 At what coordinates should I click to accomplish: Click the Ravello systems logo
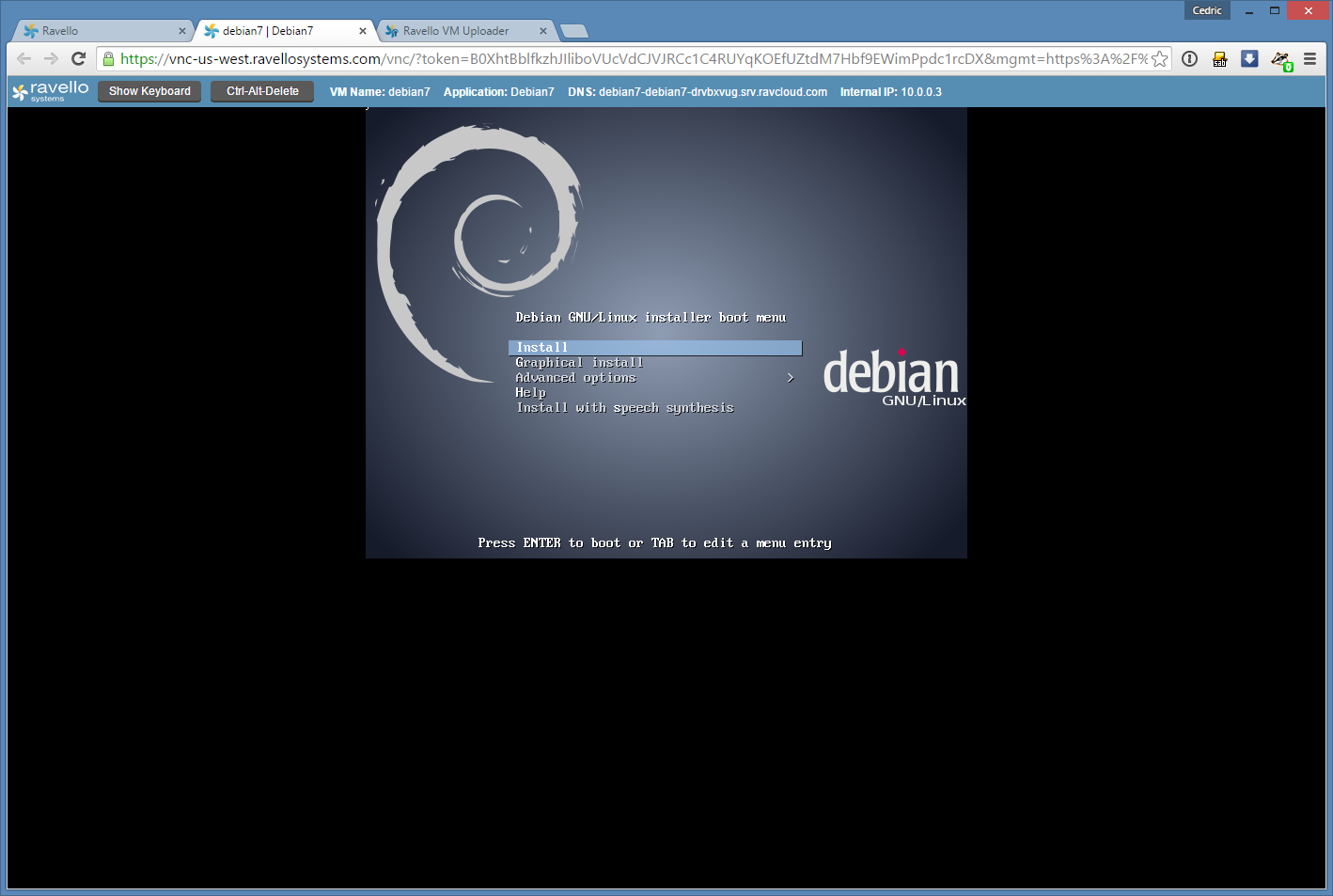click(51, 91)
